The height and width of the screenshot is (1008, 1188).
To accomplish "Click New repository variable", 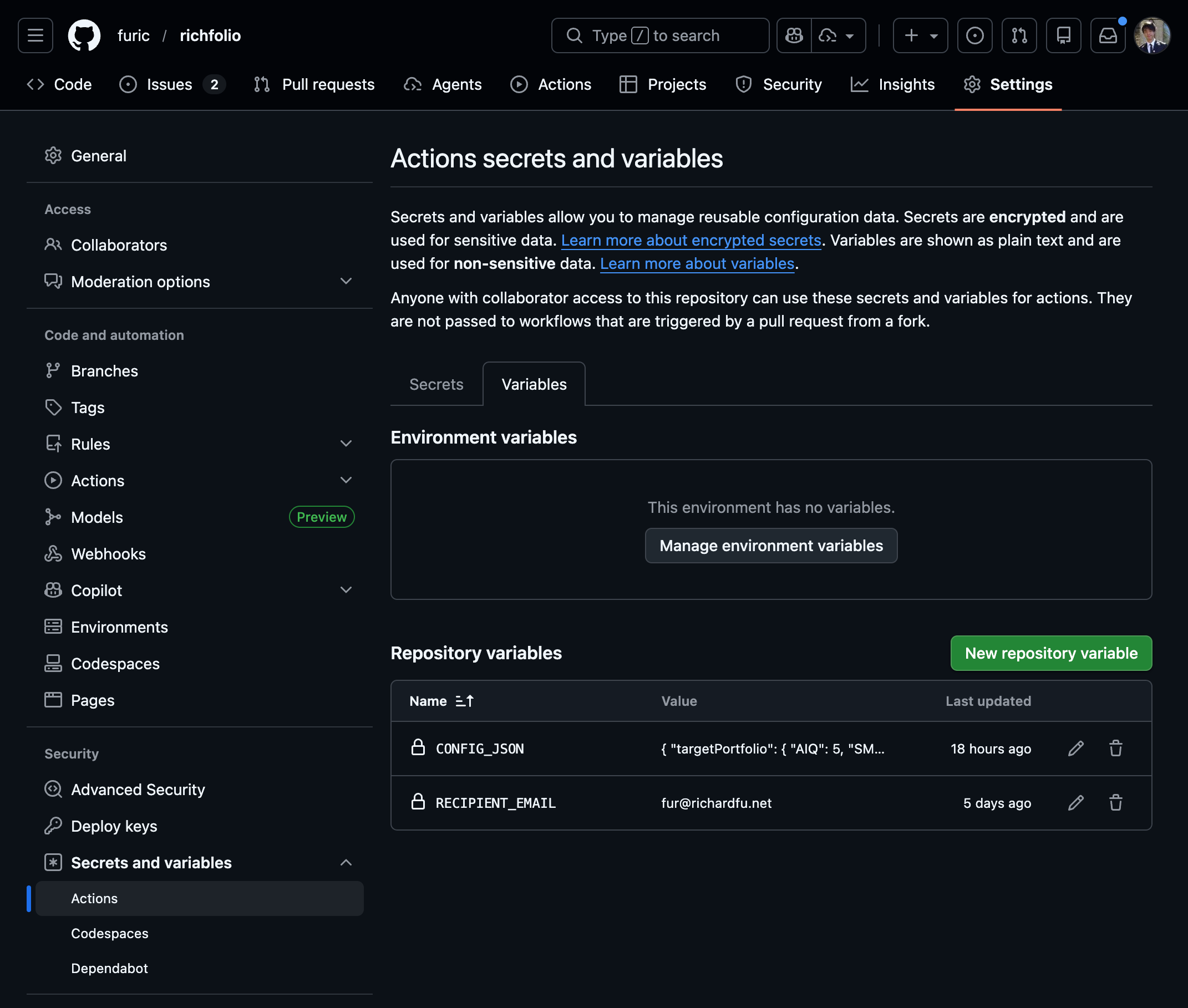I will pos(1051,653).
